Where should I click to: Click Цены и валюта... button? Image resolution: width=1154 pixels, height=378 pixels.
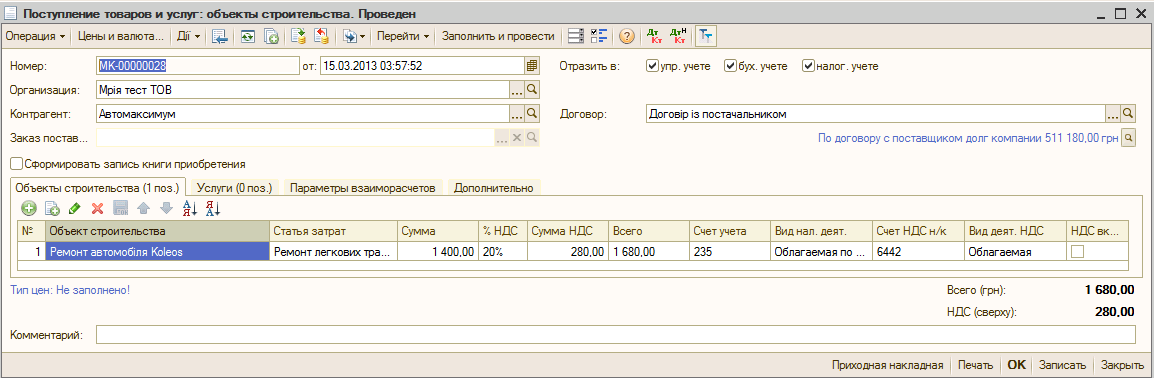click(x=120, y=35)
